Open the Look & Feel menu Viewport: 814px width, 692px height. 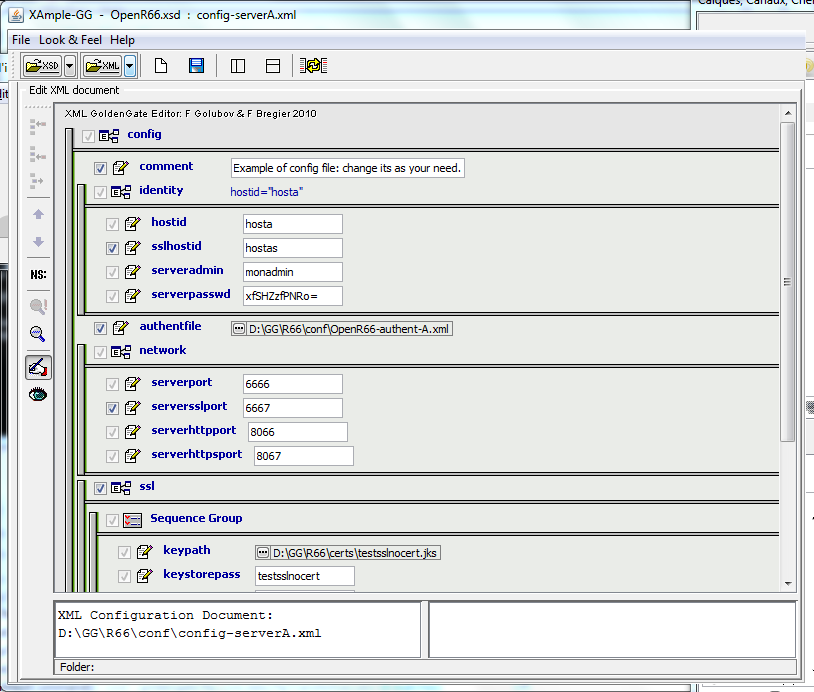pyautogui.click(x=71, y=40)
